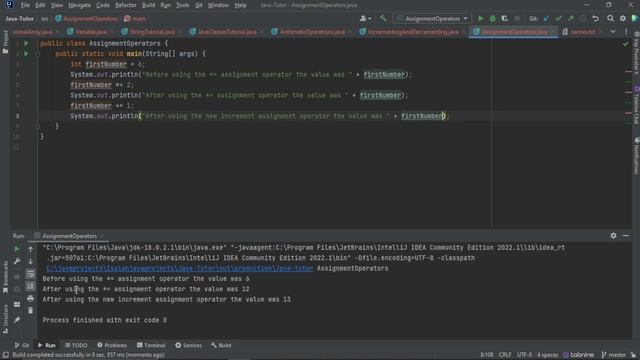Follow the classpath link in console output

coord(180,269)
